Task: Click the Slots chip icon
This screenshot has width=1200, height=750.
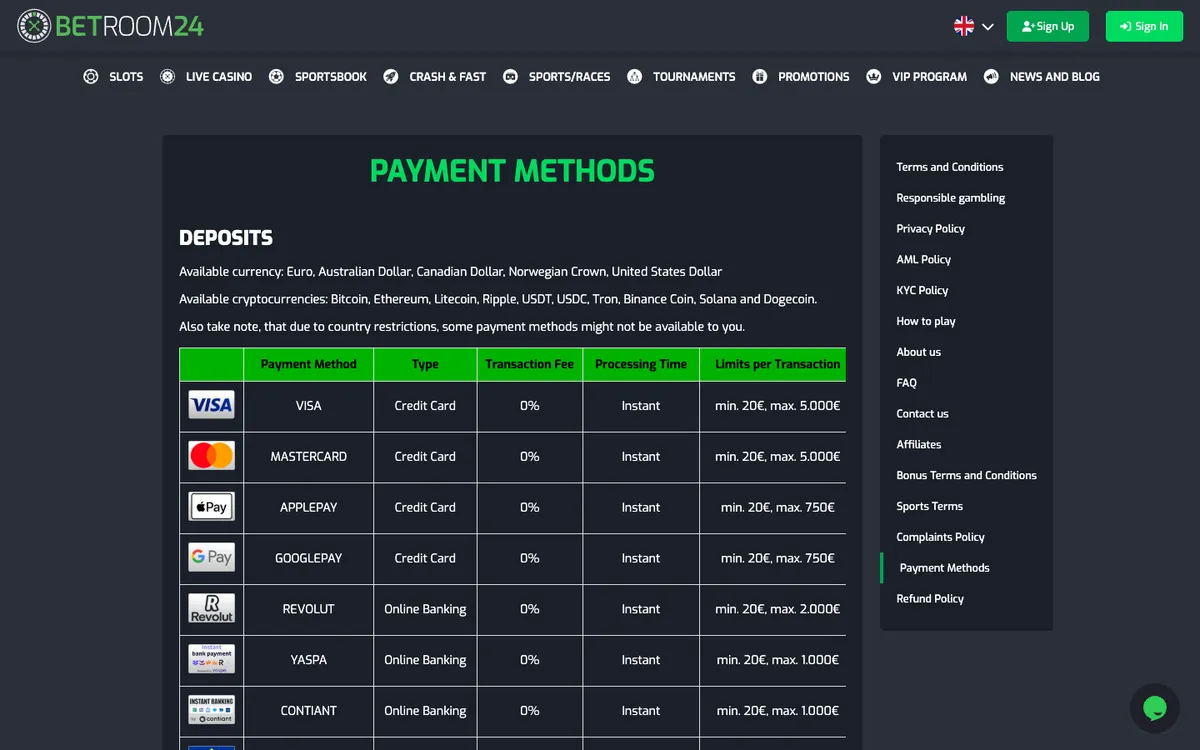Action: [91, 77]
